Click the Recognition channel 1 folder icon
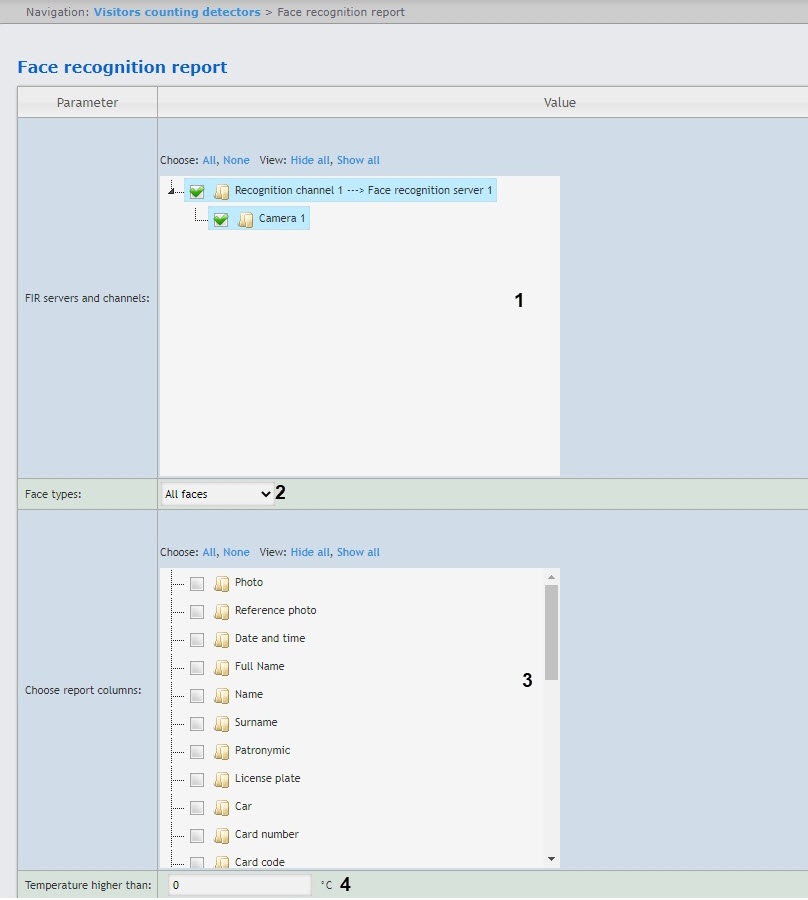The width and height of the screenshot is (808, 900). coord(222,191)
